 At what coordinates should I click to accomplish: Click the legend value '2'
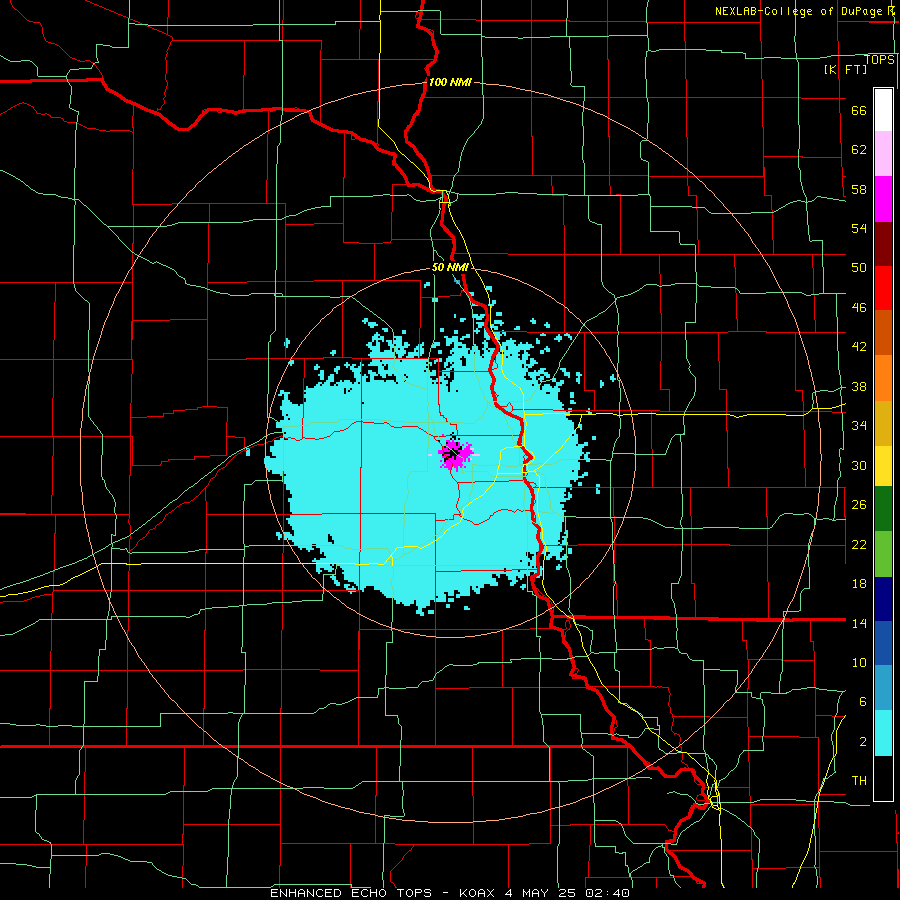(862, 742)
